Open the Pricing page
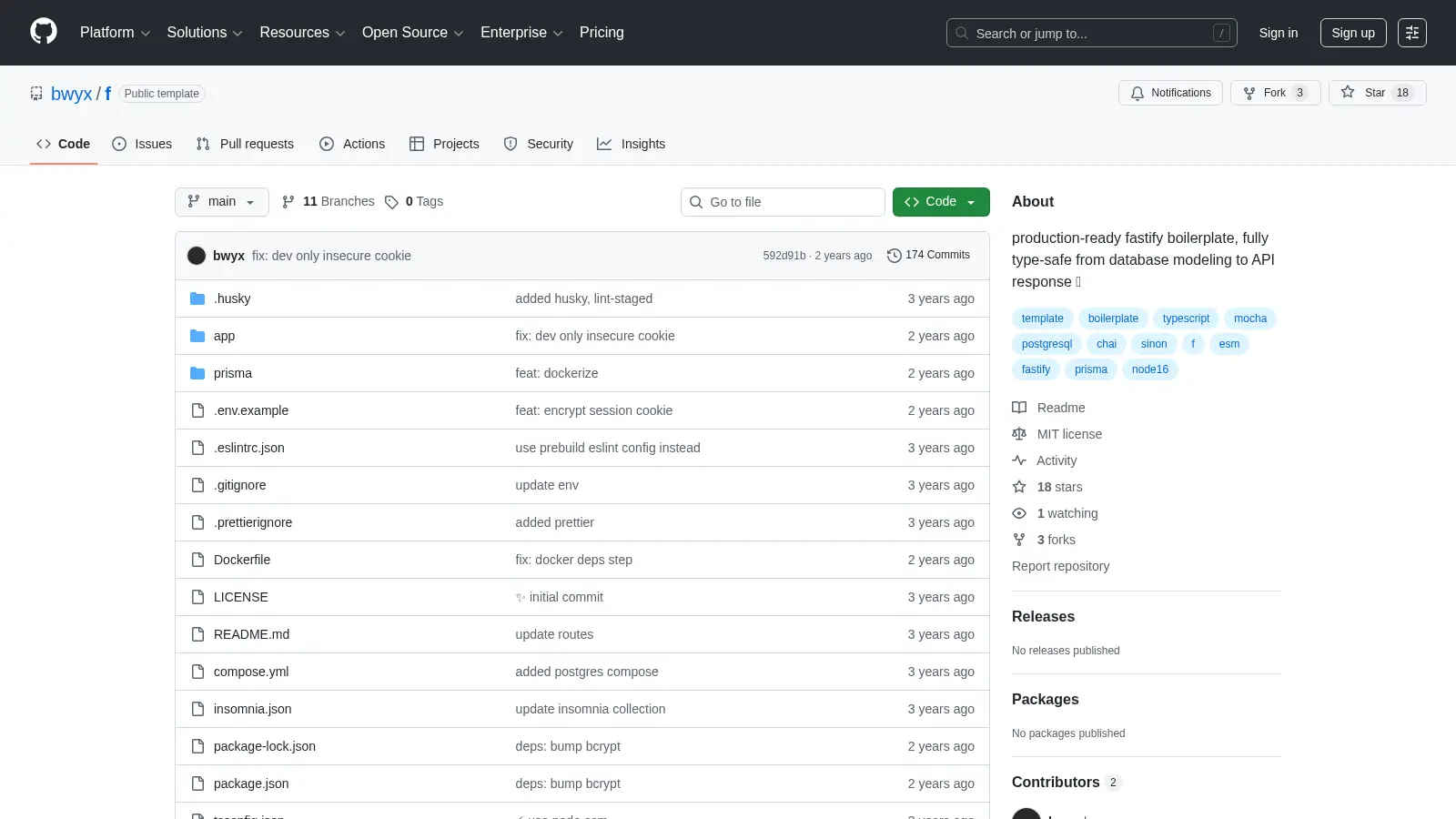This screenshot has height=819, width=1456. (602, 33)
